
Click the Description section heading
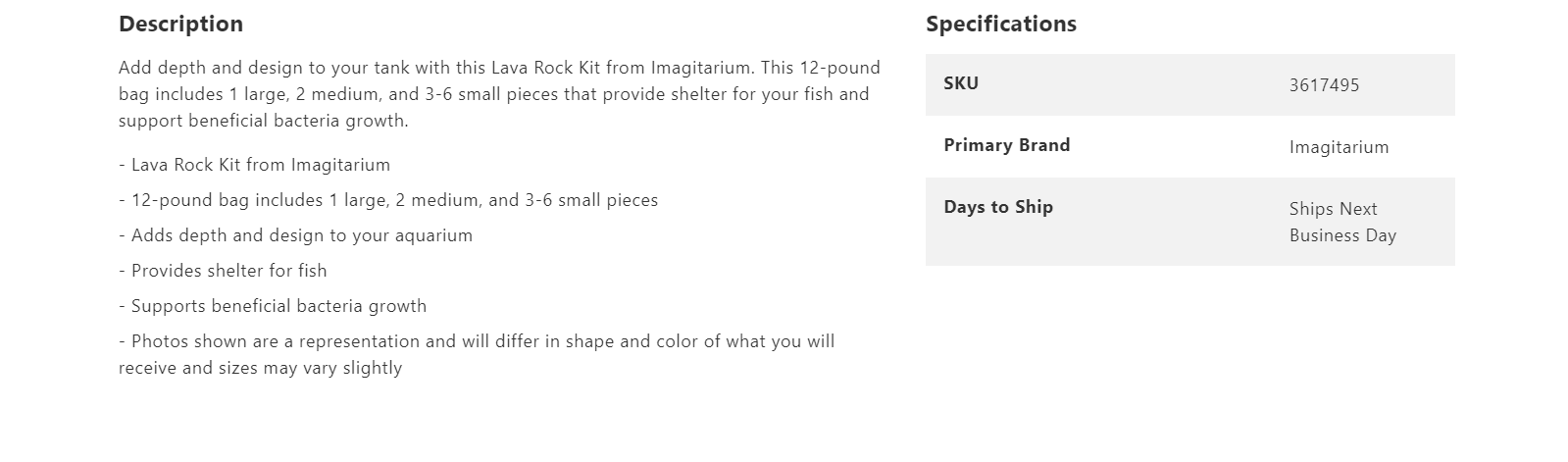click(180, 24)
